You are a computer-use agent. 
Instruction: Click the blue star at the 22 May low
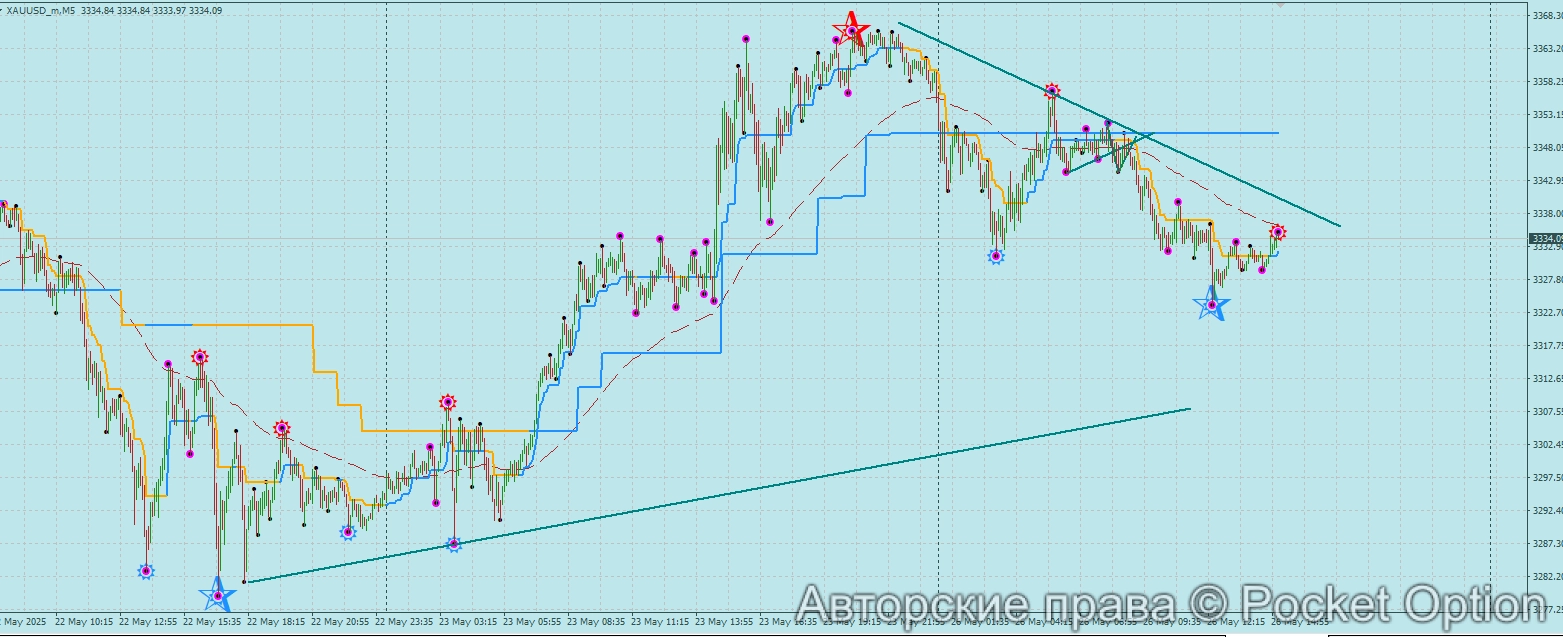[x=218, y=595]
